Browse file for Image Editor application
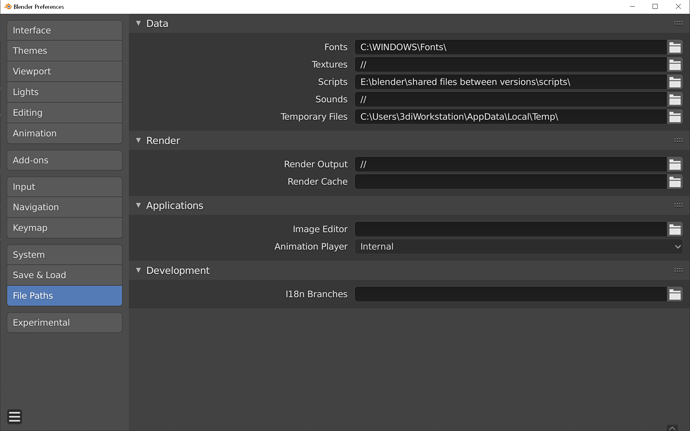The height and width of the screenshot is (431, 690). point(675,229)
